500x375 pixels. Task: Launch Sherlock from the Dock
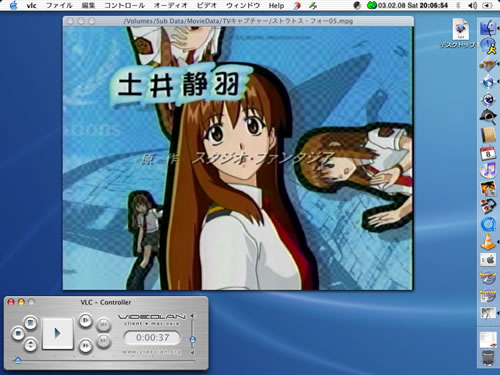[x=488, y=117]
